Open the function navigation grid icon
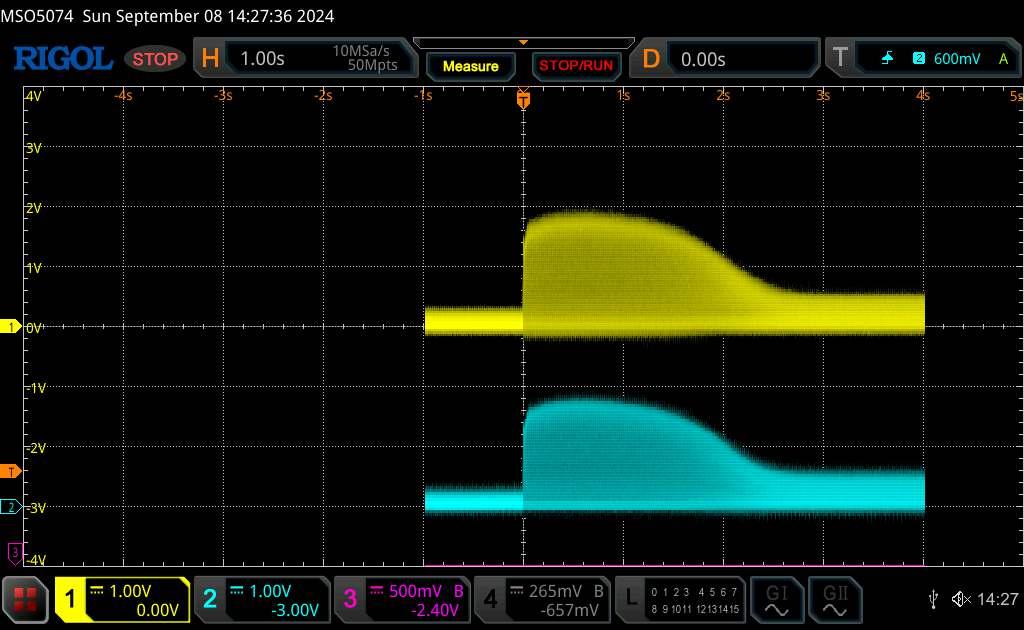 [26, 599]
